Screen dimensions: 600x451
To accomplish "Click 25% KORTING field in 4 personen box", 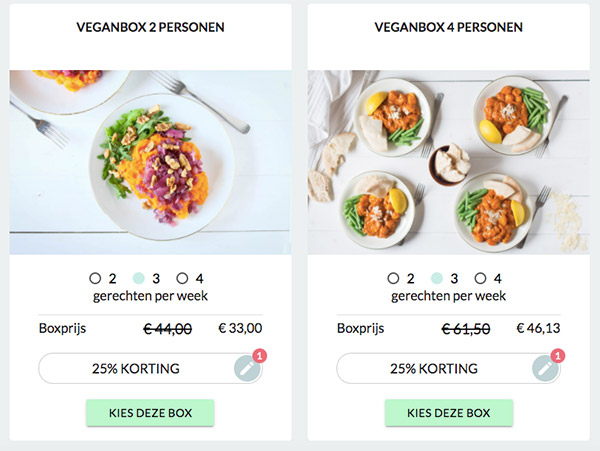I will pos(433,368).
